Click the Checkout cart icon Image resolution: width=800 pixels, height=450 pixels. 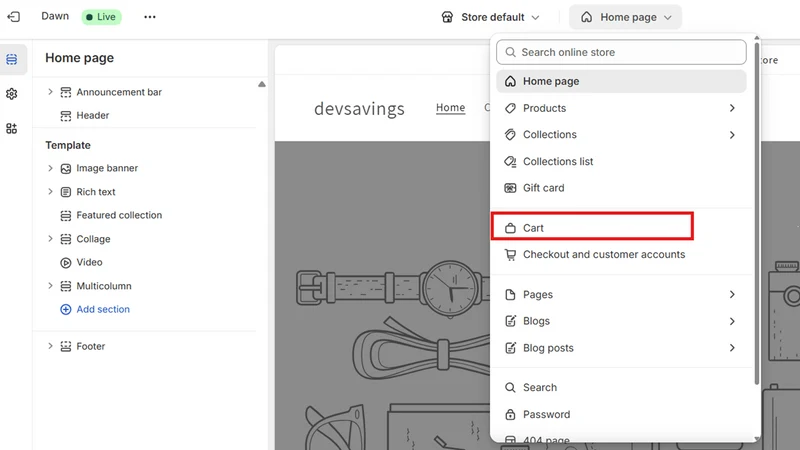pyautogui.click(x=510, y=255)
